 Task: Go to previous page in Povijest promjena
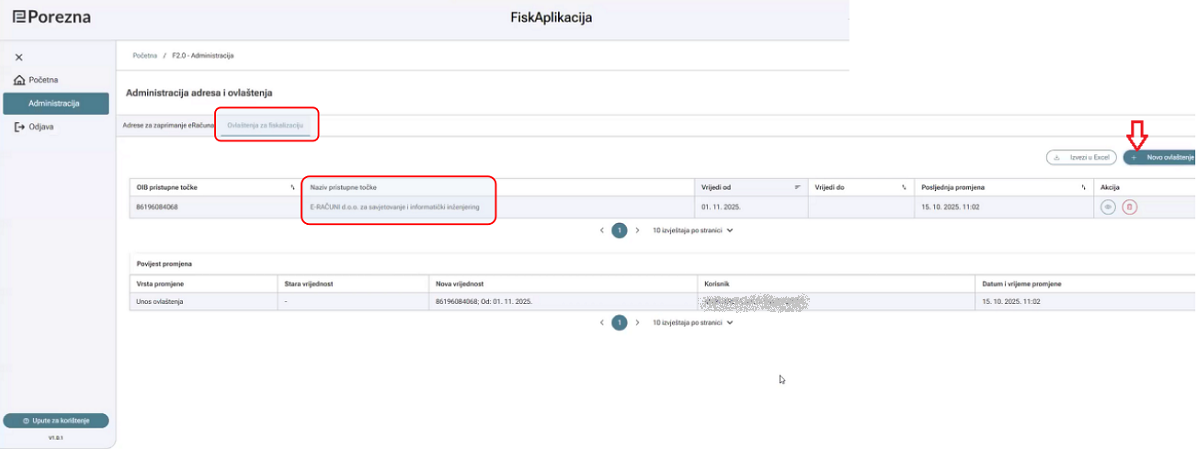coord(602,323)
